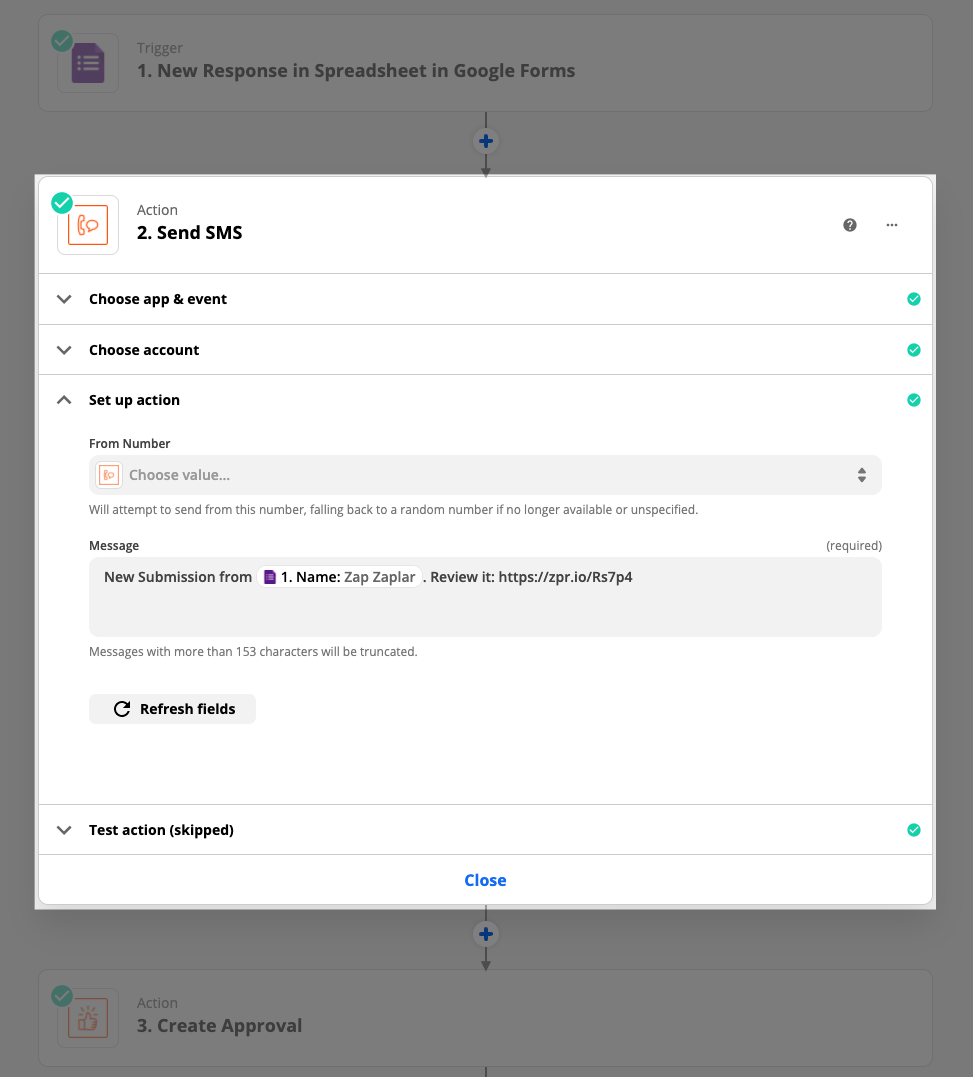The width and height of the screenshot is (973, 1077).
Task: Click the Send SMS app icon
Action: pos(88,225)
